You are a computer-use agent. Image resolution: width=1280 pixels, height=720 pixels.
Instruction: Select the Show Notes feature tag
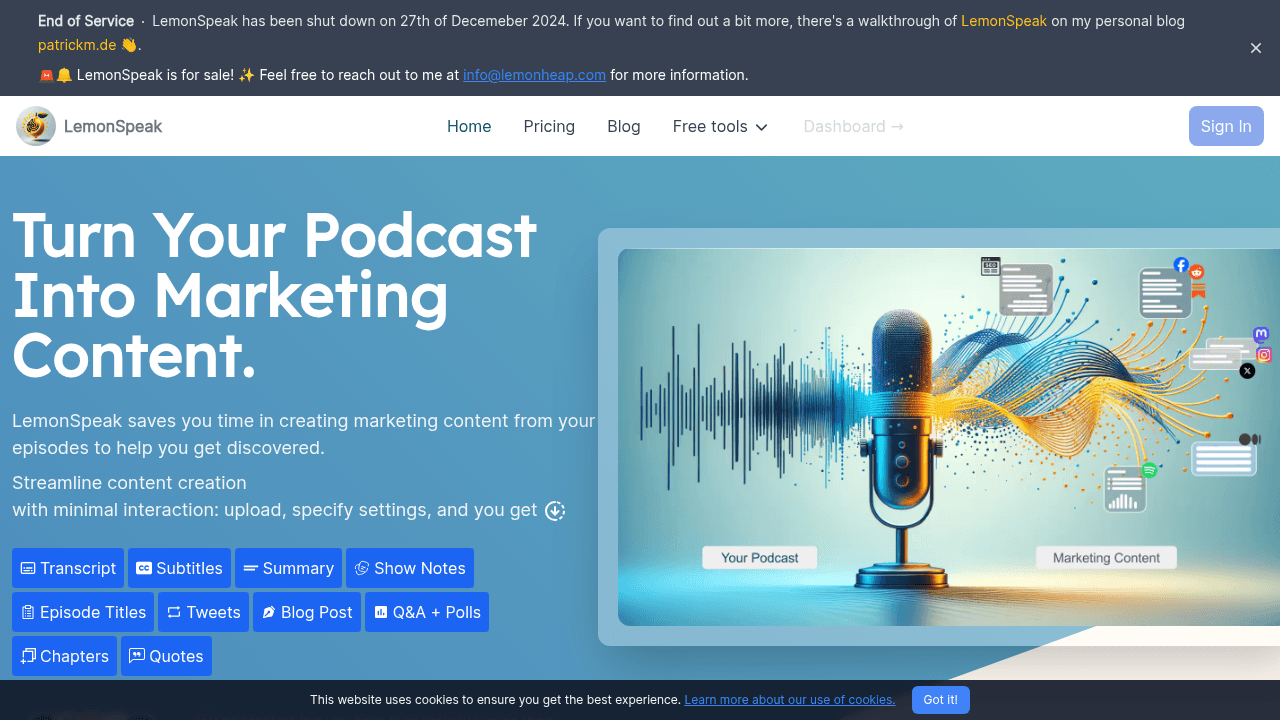point(409,568)
